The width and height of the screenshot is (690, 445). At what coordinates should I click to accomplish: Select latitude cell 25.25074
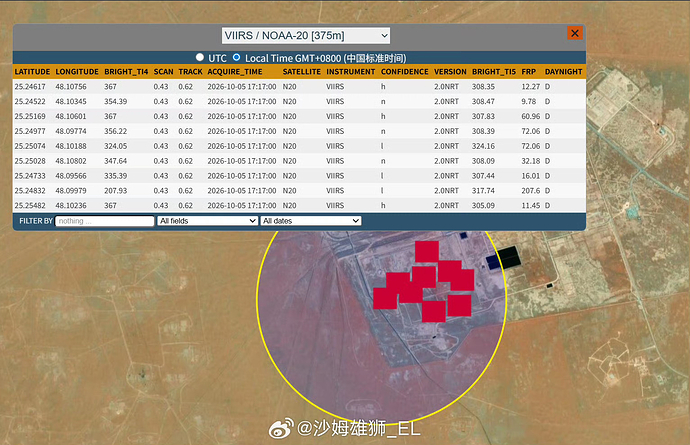pos(30,146)
